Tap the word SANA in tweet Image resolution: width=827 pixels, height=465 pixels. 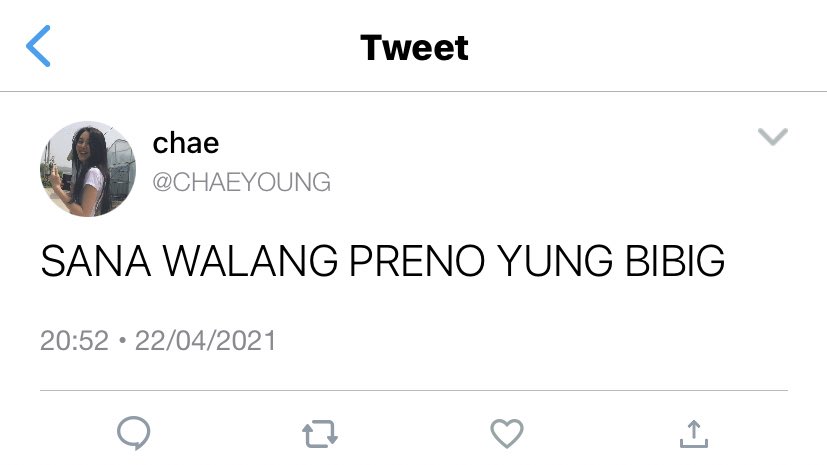point(95,260)
